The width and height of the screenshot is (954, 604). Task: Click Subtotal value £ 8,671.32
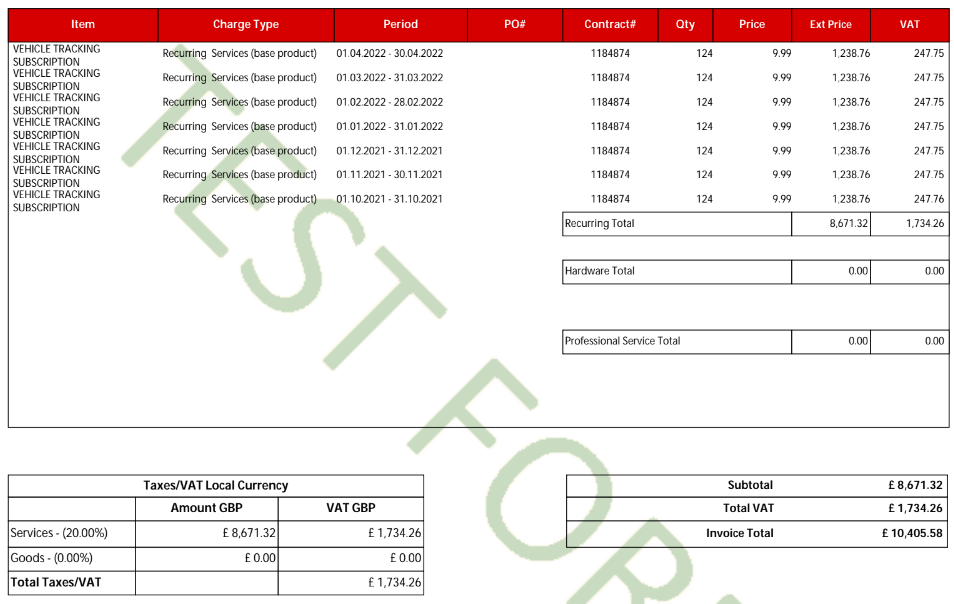915,485
